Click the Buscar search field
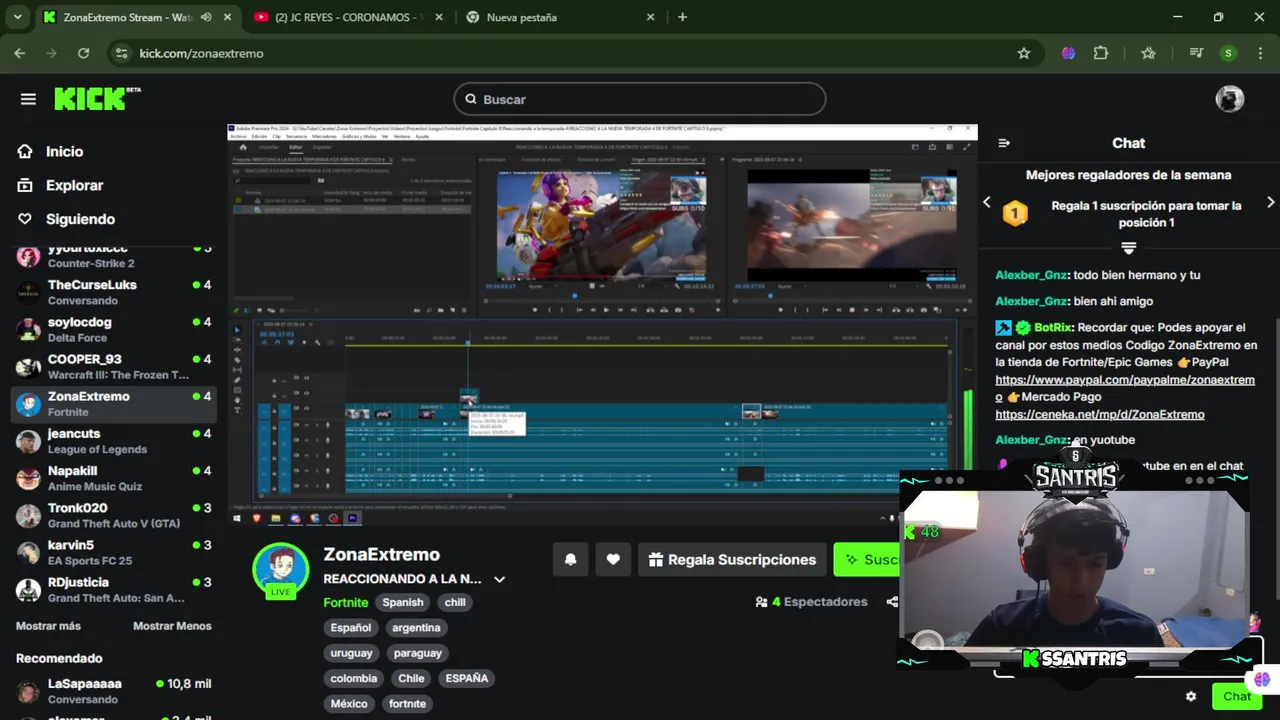 pyautogui.click(x=640, y=99)
